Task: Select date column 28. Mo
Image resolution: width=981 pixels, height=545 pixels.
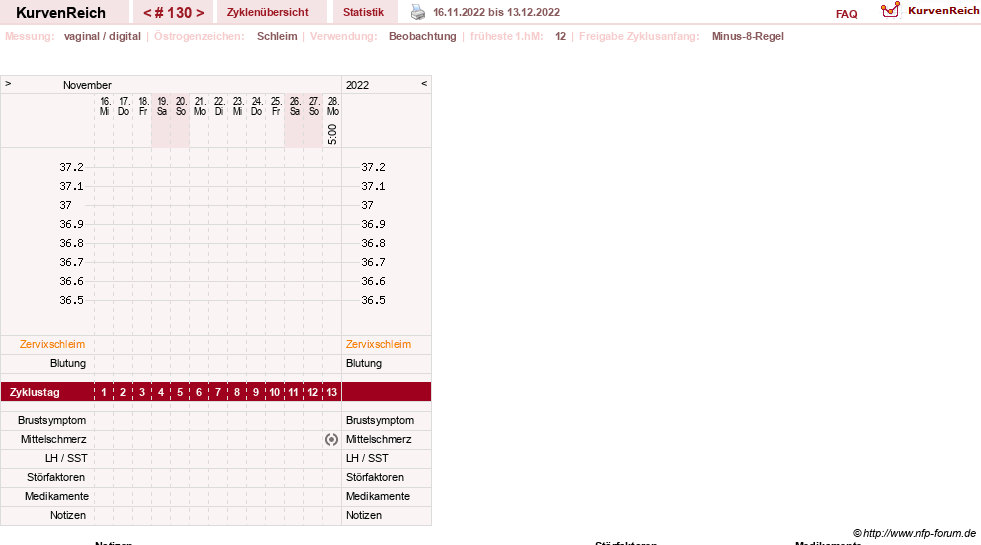Action: pyautogui.click(x=332, y=106)
